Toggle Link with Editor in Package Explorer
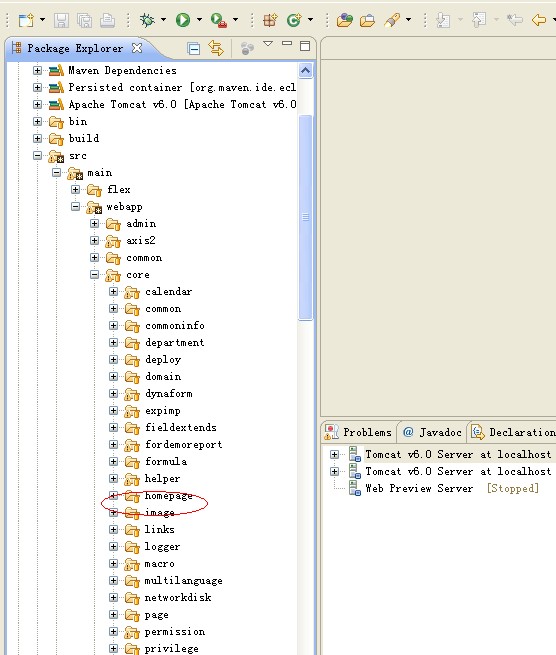The width and height of the screenshot is (556, 655). tap(216, 48)
